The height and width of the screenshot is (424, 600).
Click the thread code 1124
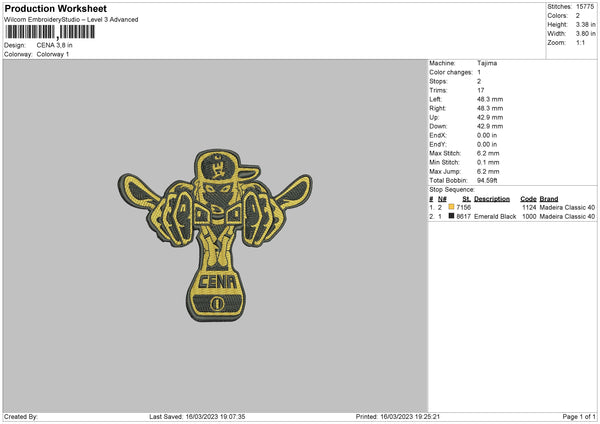(x=529, y=207)
